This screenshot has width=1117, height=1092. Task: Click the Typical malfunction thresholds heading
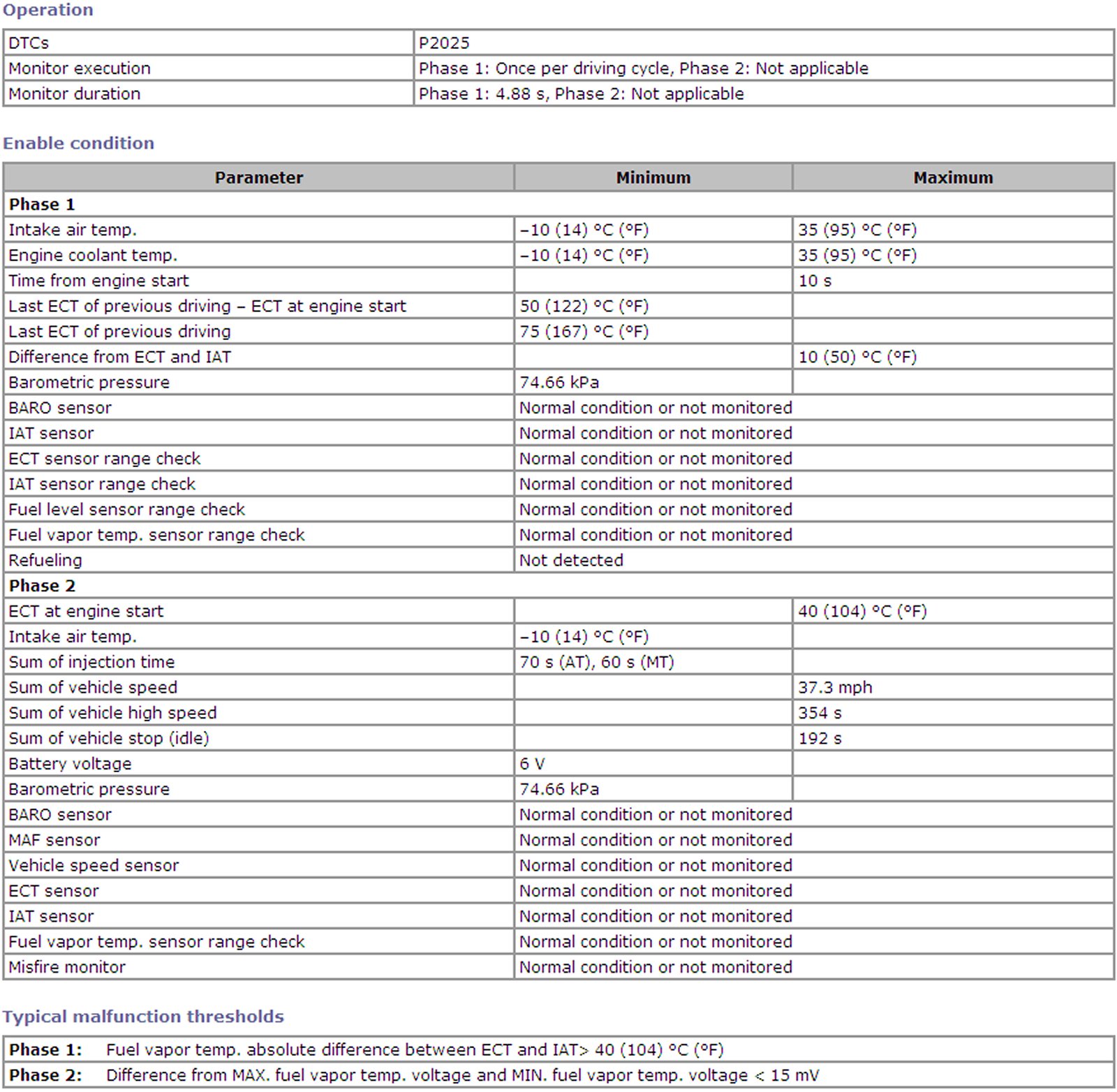pos(143,1017)
